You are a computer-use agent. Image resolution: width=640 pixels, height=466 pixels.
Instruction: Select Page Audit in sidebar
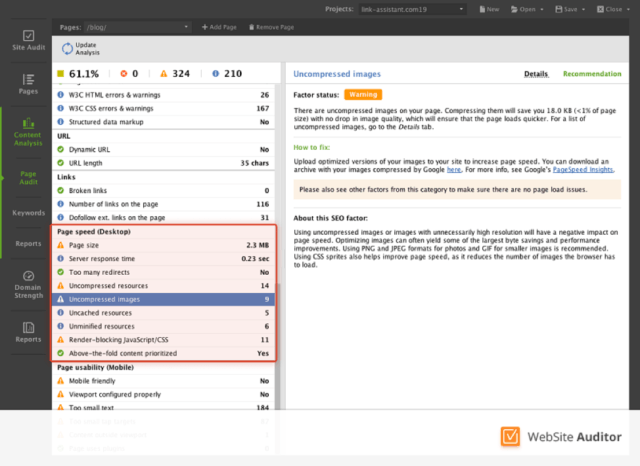[28, 178]
